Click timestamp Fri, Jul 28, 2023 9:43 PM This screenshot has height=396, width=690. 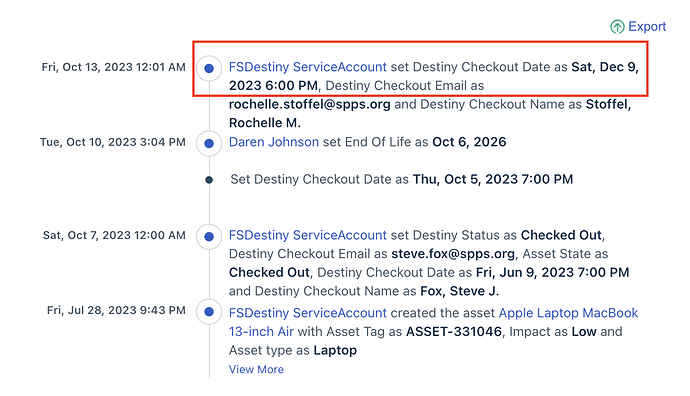116,311
